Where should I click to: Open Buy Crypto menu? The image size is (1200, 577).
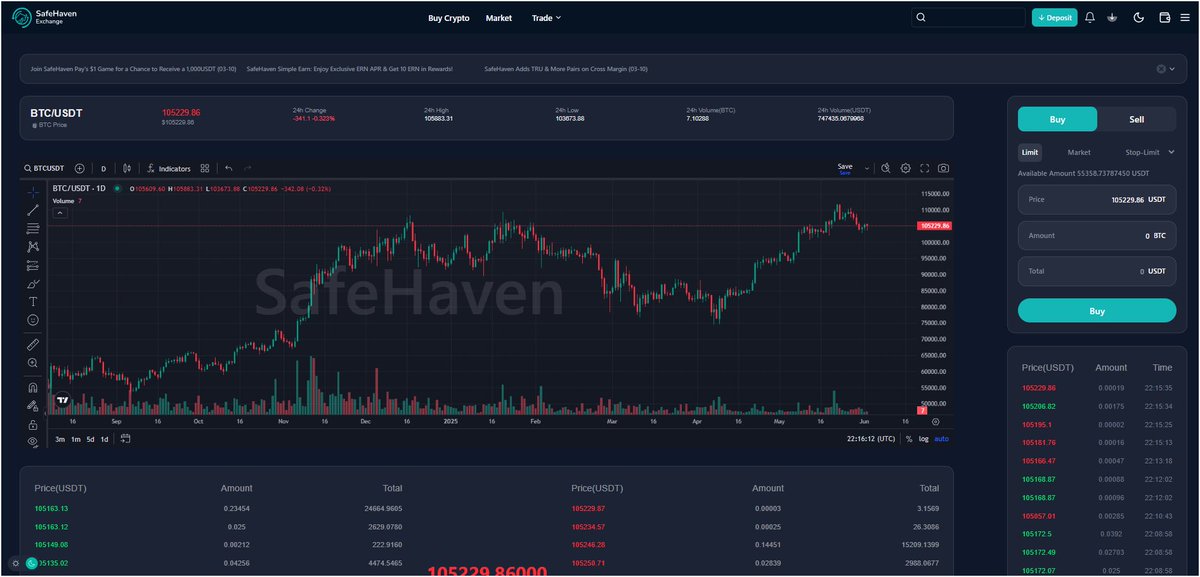(x=449, y=18)
